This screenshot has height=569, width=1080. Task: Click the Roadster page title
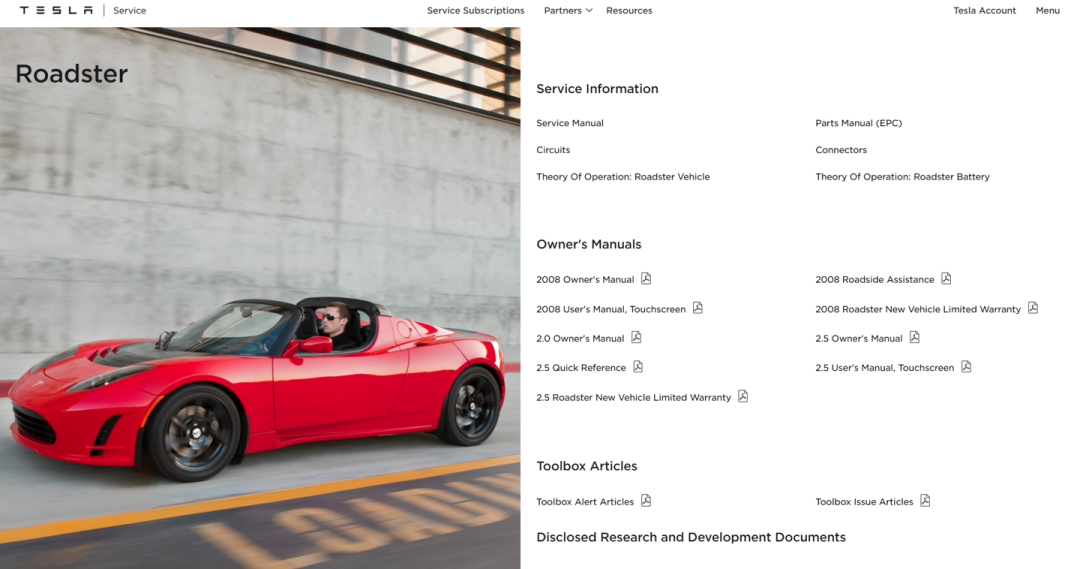[72, 74]
